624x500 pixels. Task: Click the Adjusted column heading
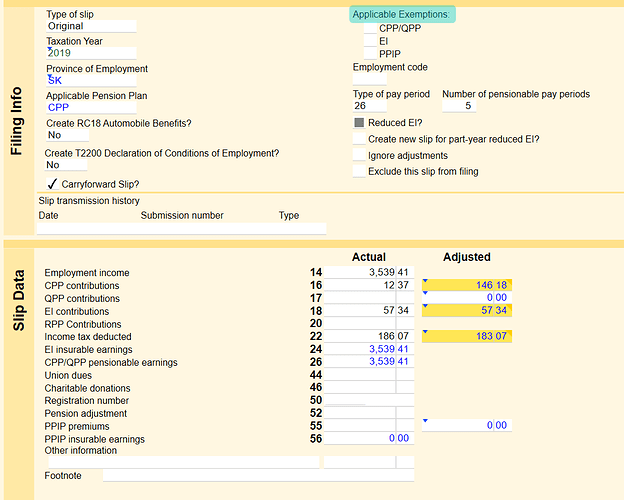(x=467, y=257)
